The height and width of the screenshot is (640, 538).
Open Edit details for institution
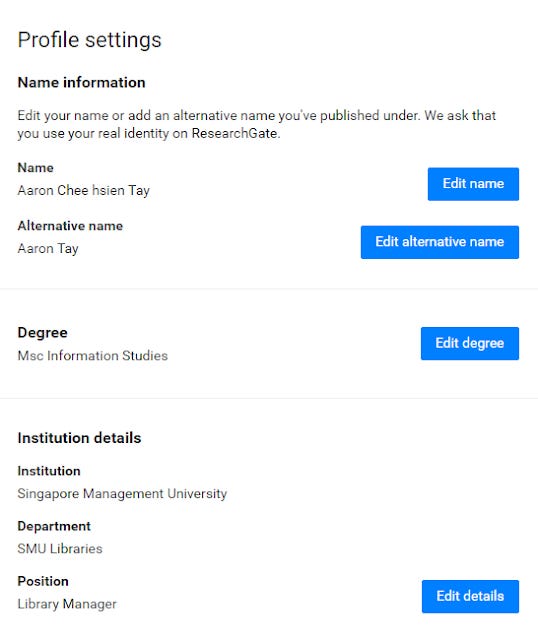coord(470,596)
